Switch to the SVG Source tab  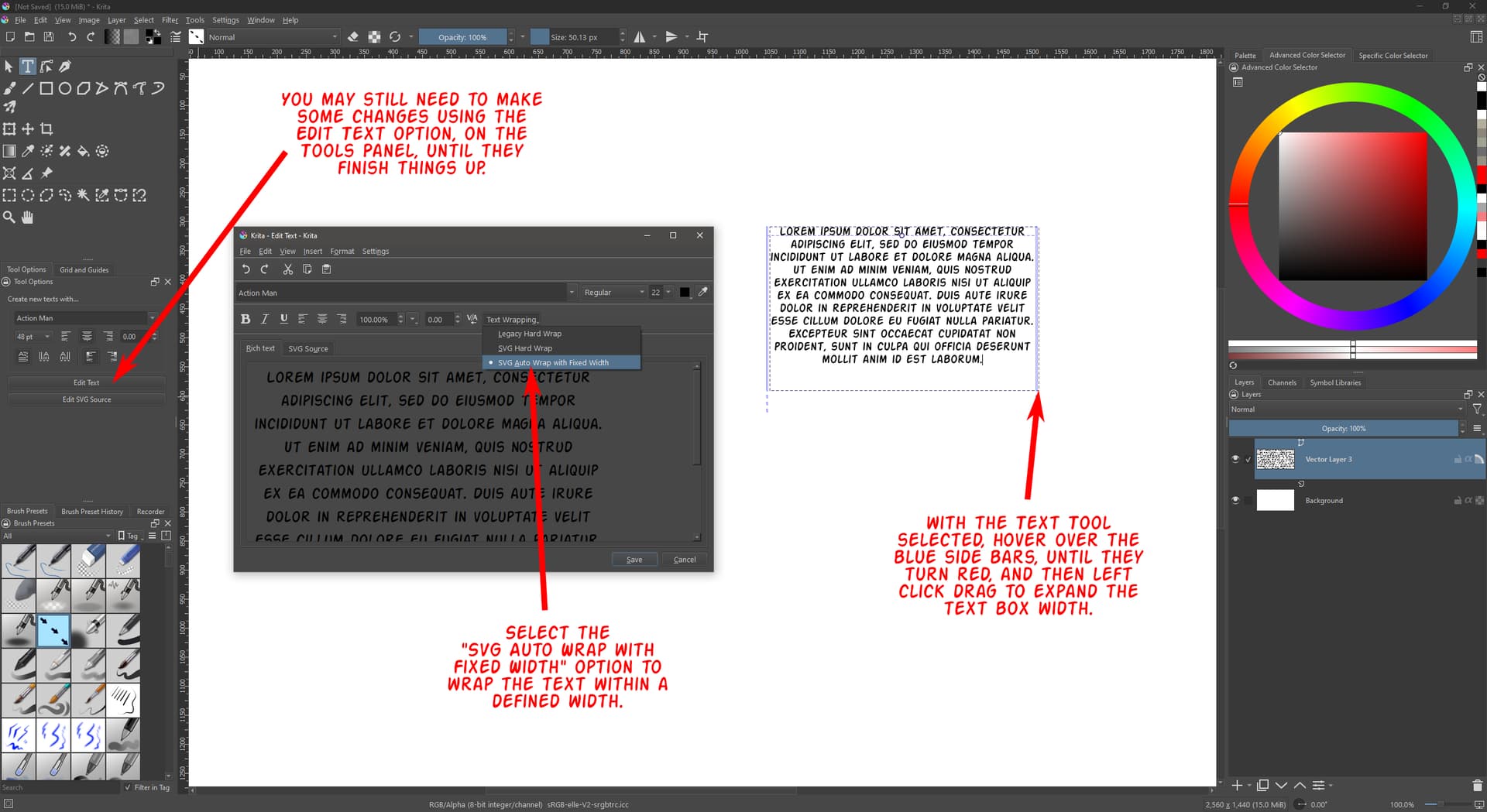[x=308, y=348]
